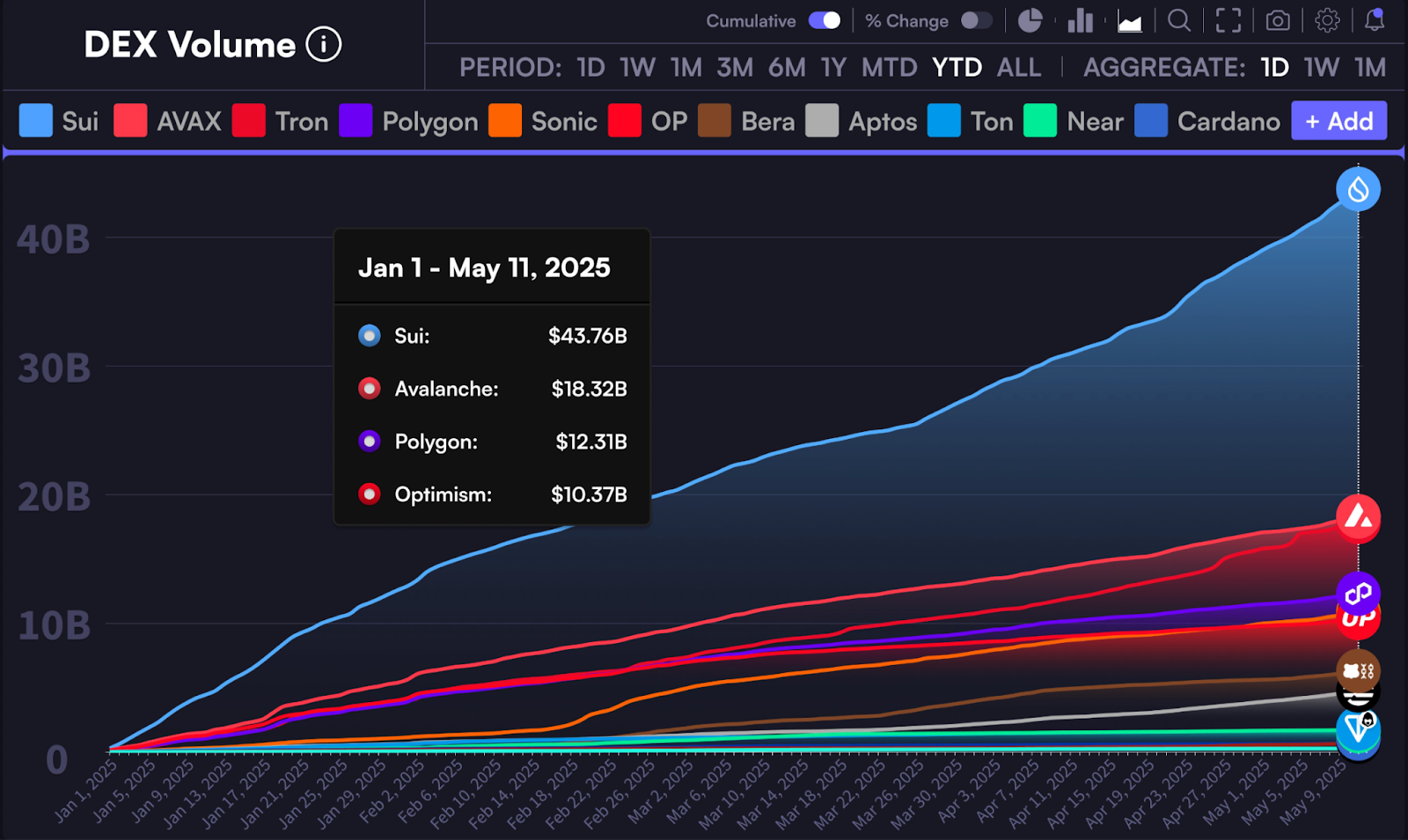Select the 1D period

coord(590,68)
